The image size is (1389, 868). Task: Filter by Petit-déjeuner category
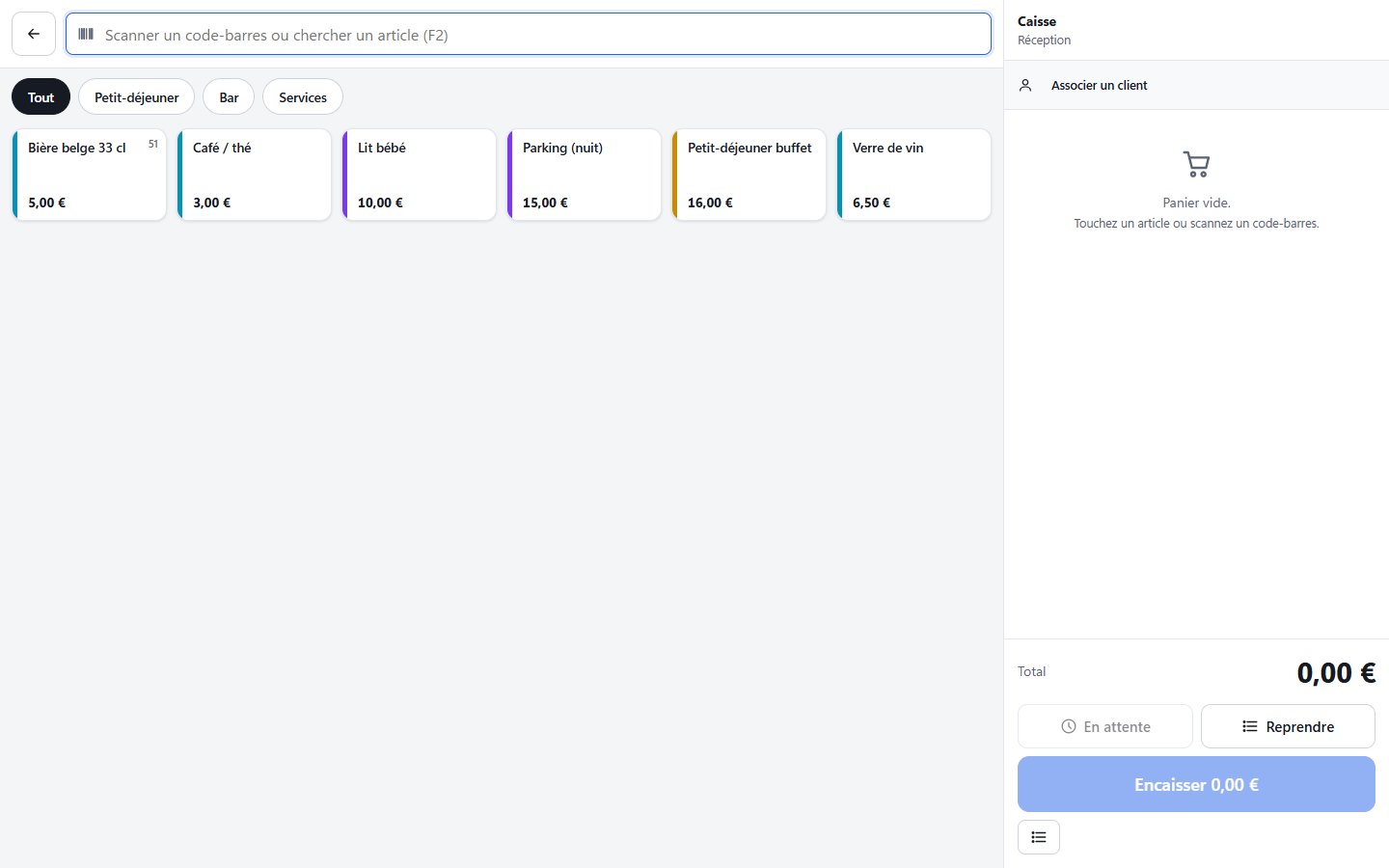136,96
